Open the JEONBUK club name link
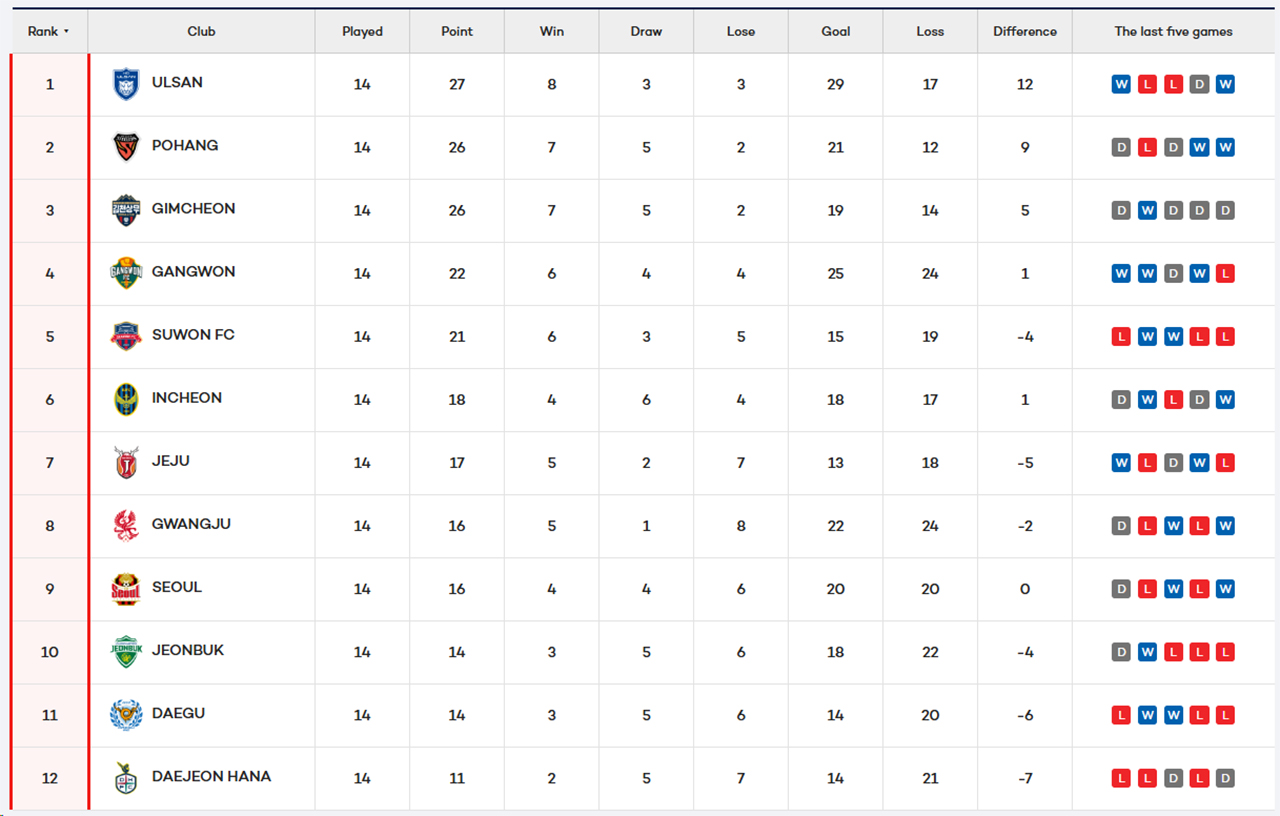 188,650
